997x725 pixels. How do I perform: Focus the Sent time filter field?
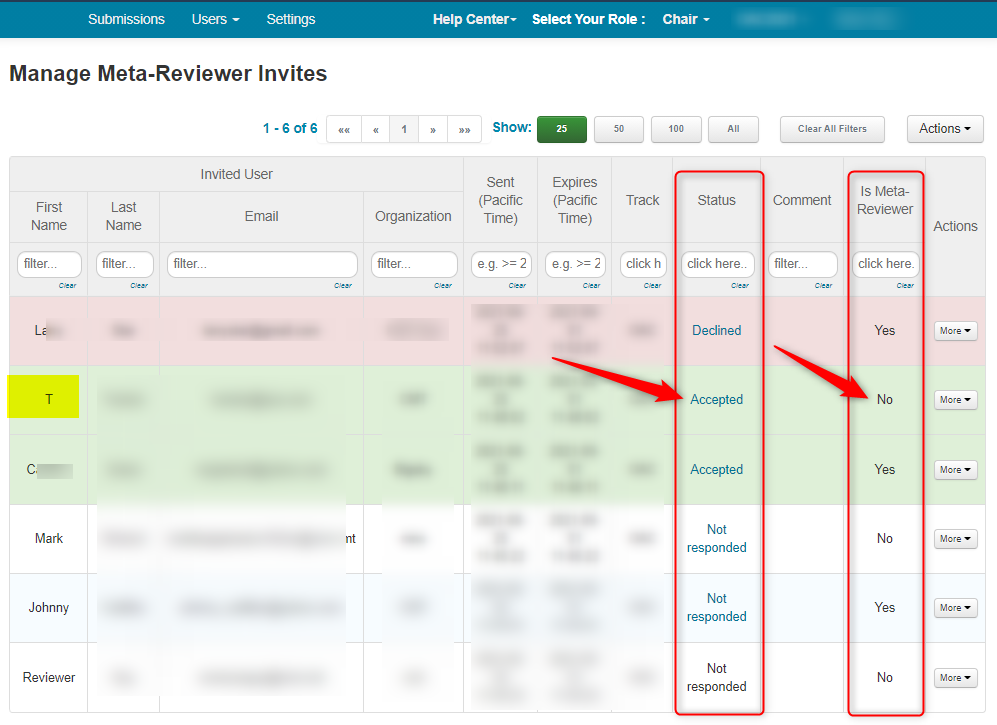click(x=501, y=264)
